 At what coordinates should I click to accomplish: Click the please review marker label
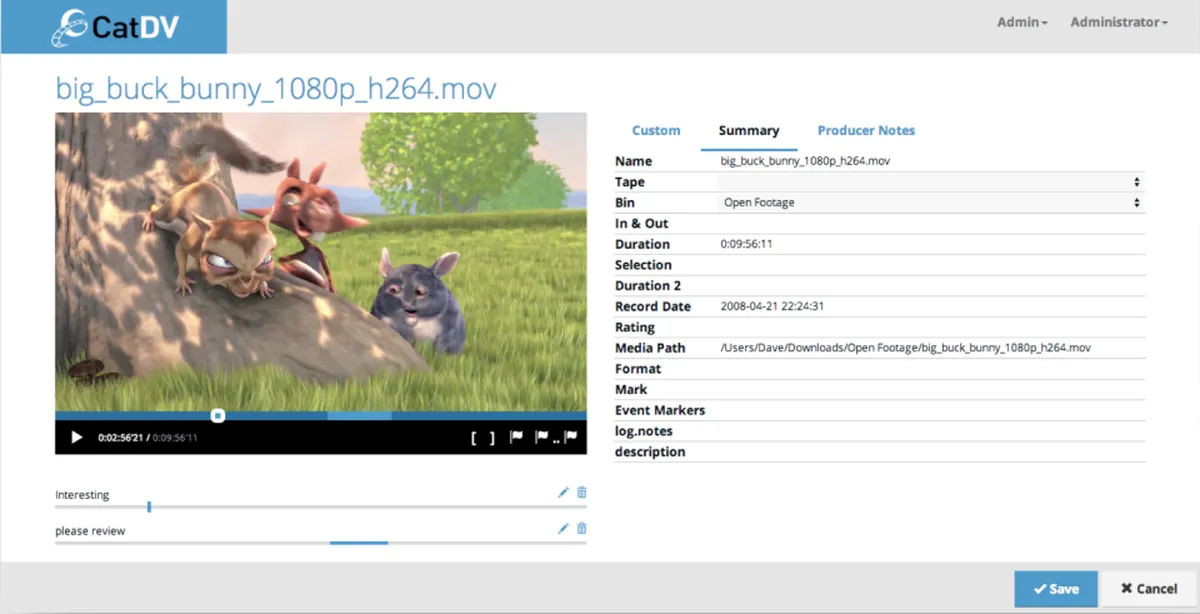90,531
